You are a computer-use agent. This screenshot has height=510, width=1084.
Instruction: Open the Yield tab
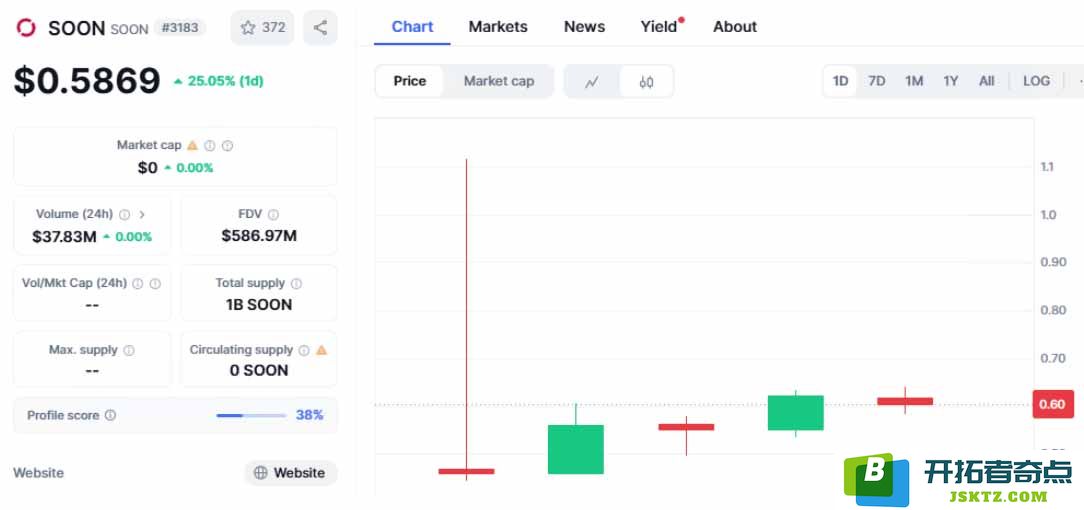[659, 27]
